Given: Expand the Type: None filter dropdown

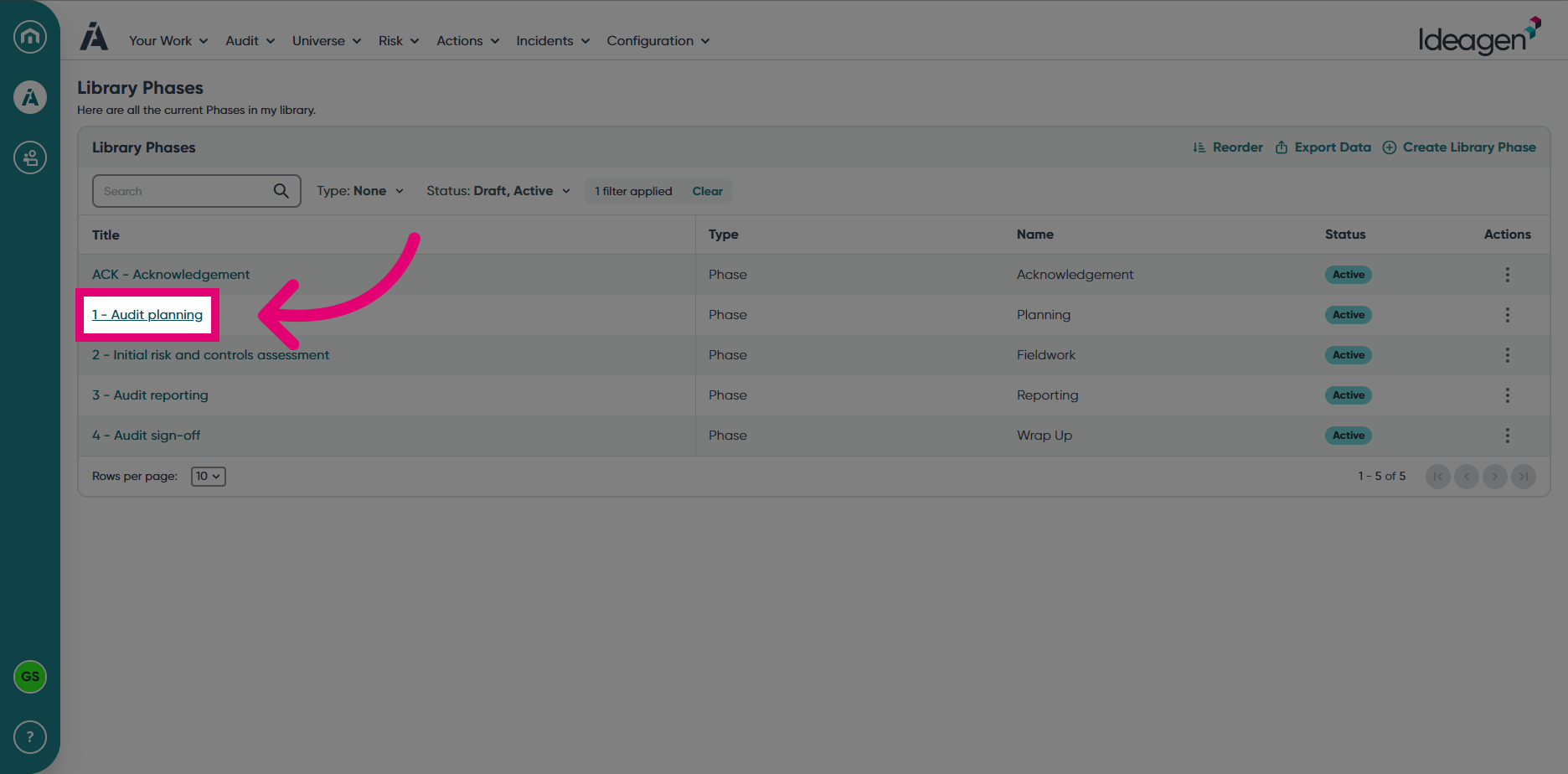Looking at the screenshot, I should 360,191.
